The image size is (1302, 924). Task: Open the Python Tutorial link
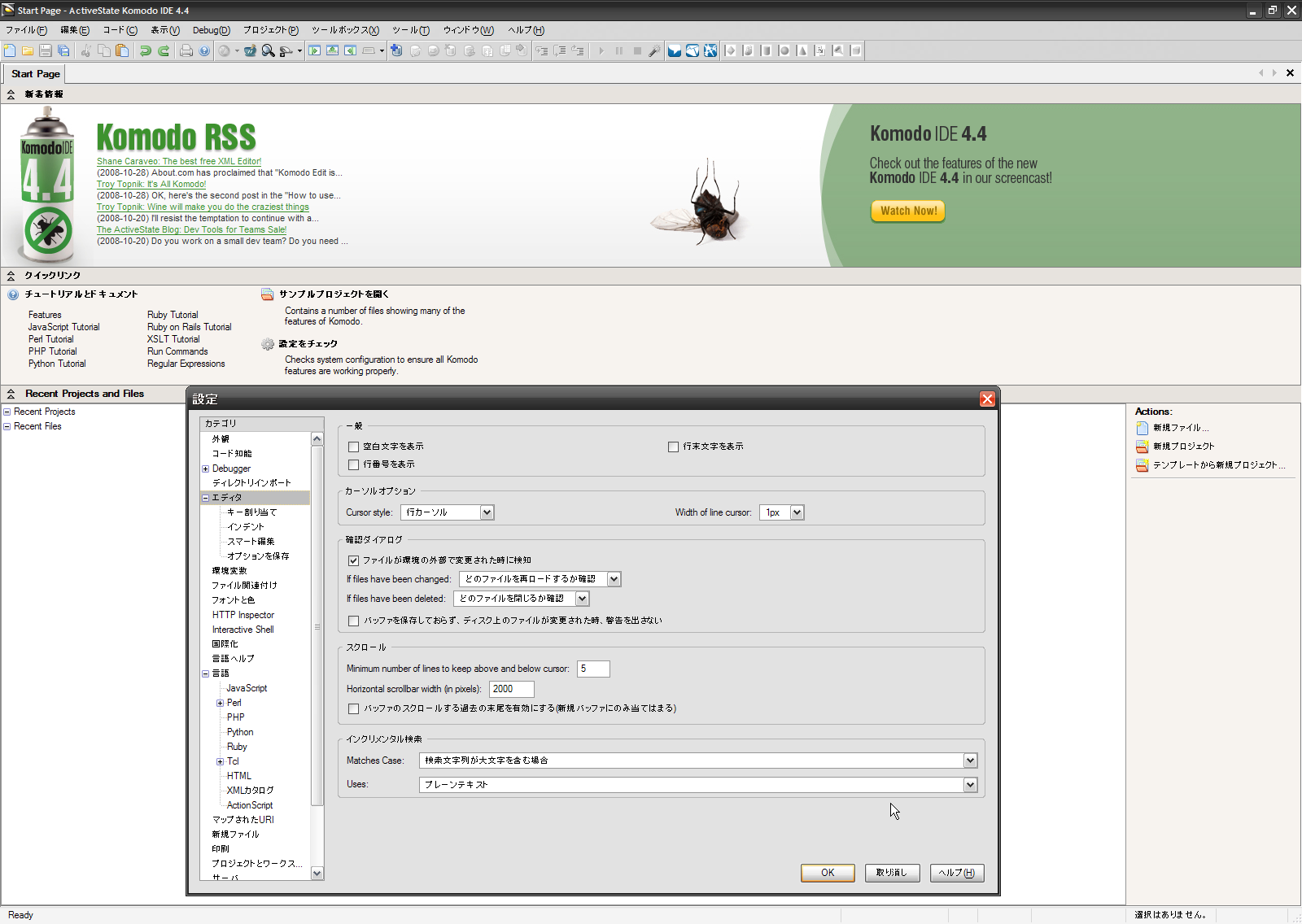coord(57,364)
